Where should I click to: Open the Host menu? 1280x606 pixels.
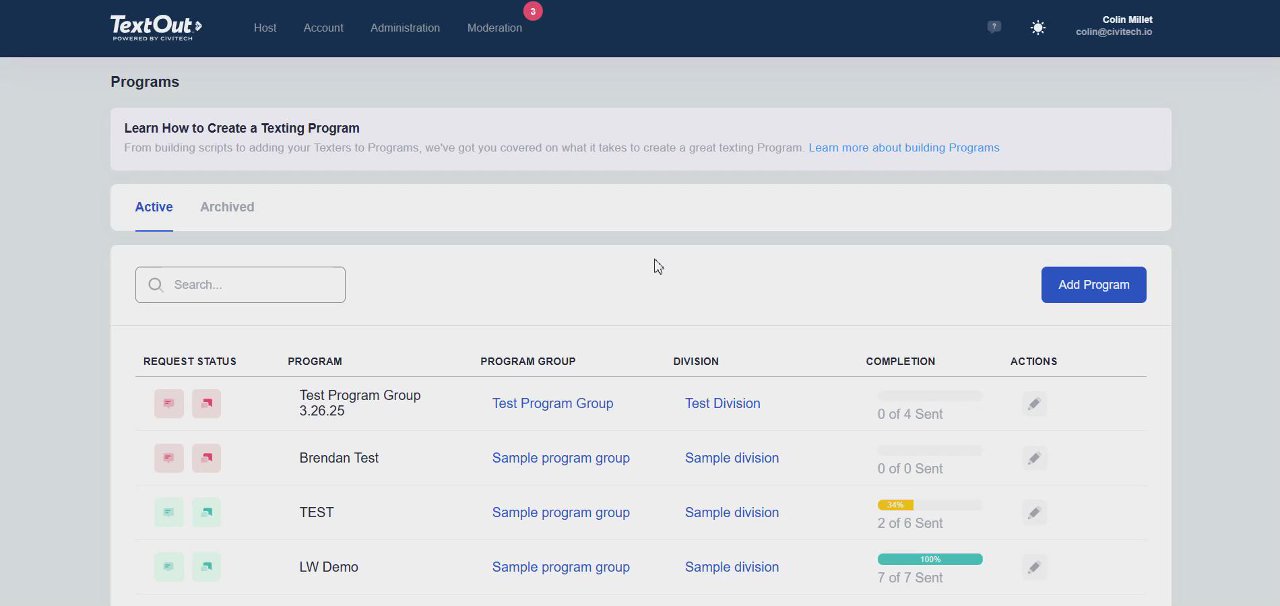point(265,28)
